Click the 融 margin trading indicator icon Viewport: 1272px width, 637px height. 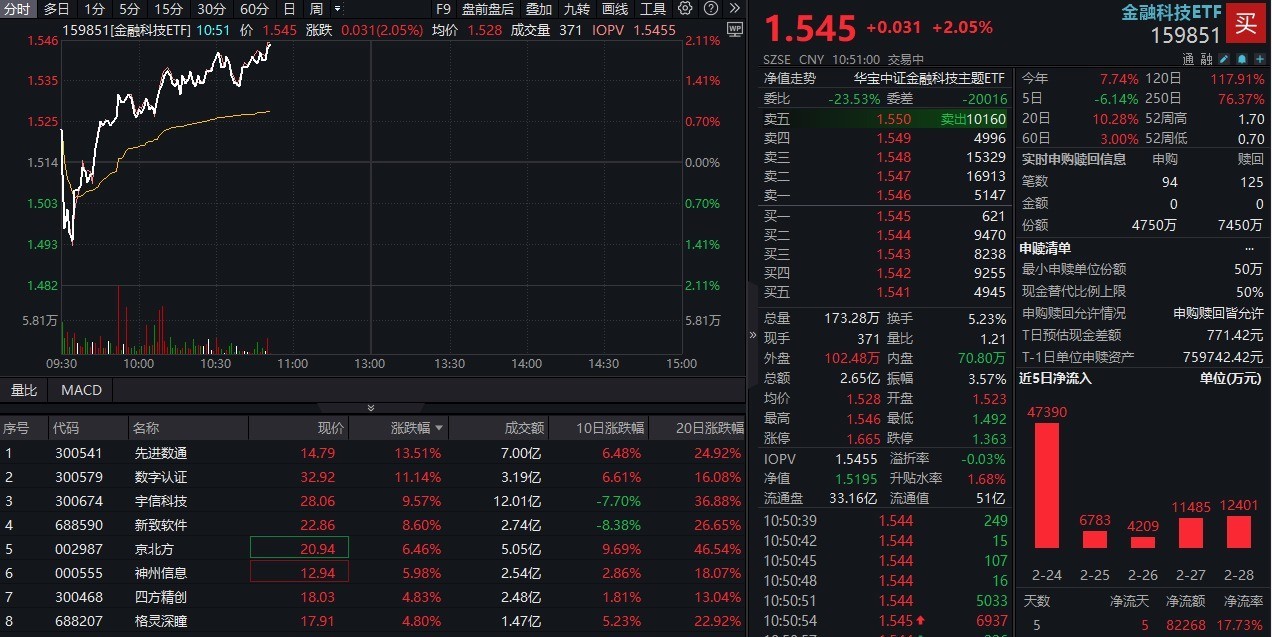tap(1206, 60)
